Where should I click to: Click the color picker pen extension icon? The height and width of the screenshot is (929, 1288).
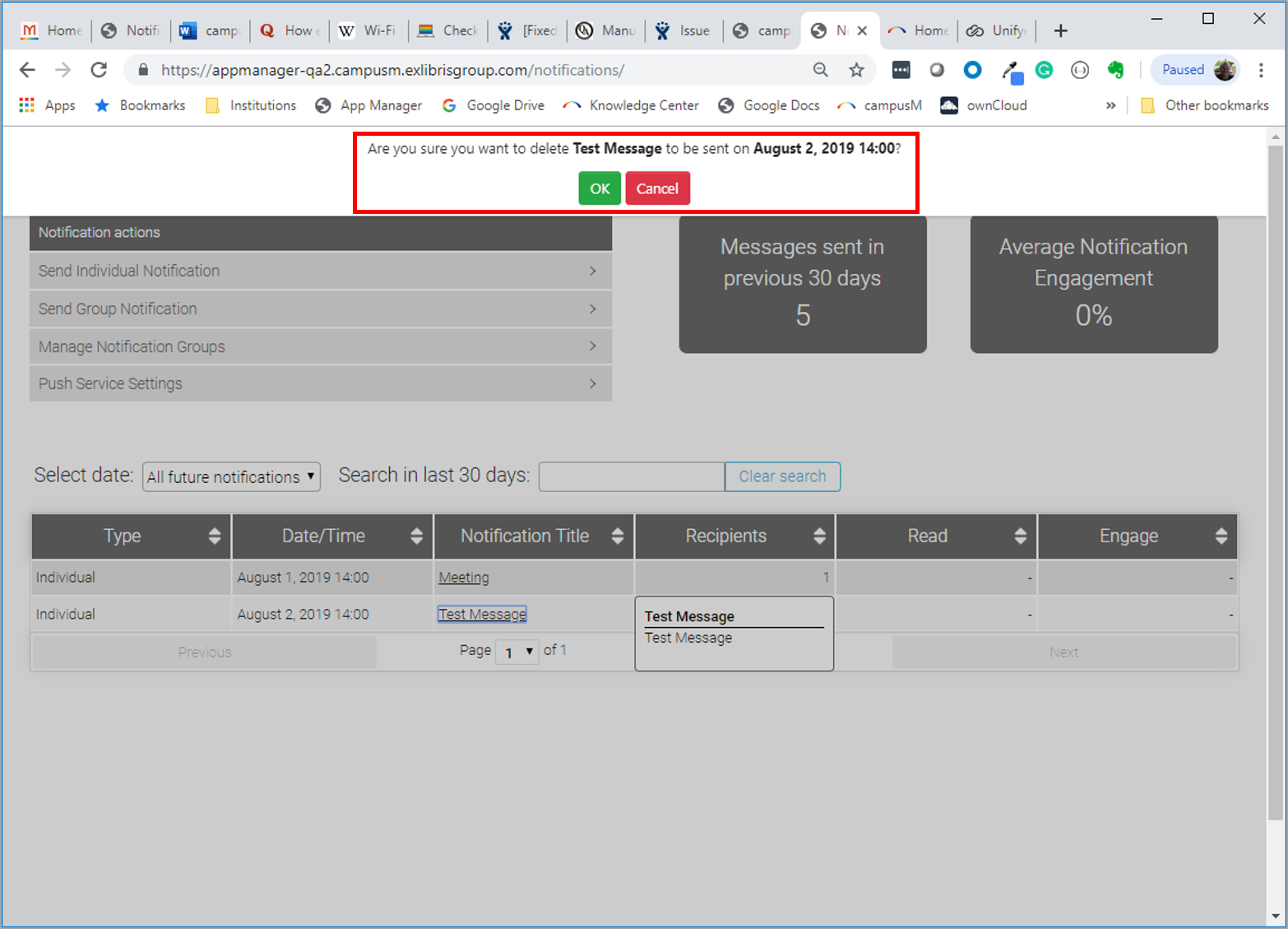[x=1012, y=72]
